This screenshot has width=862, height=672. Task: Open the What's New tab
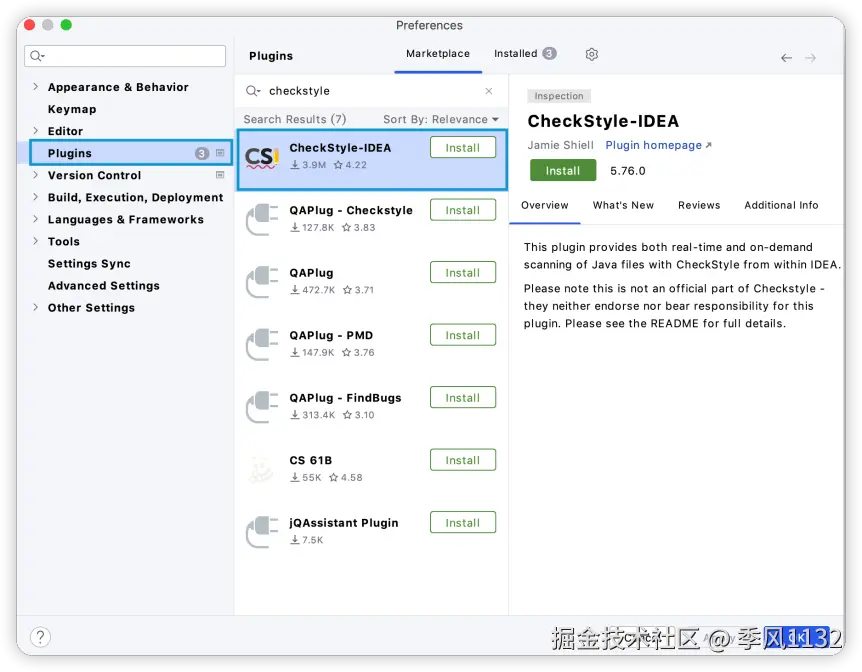click(x=623, y=205)
